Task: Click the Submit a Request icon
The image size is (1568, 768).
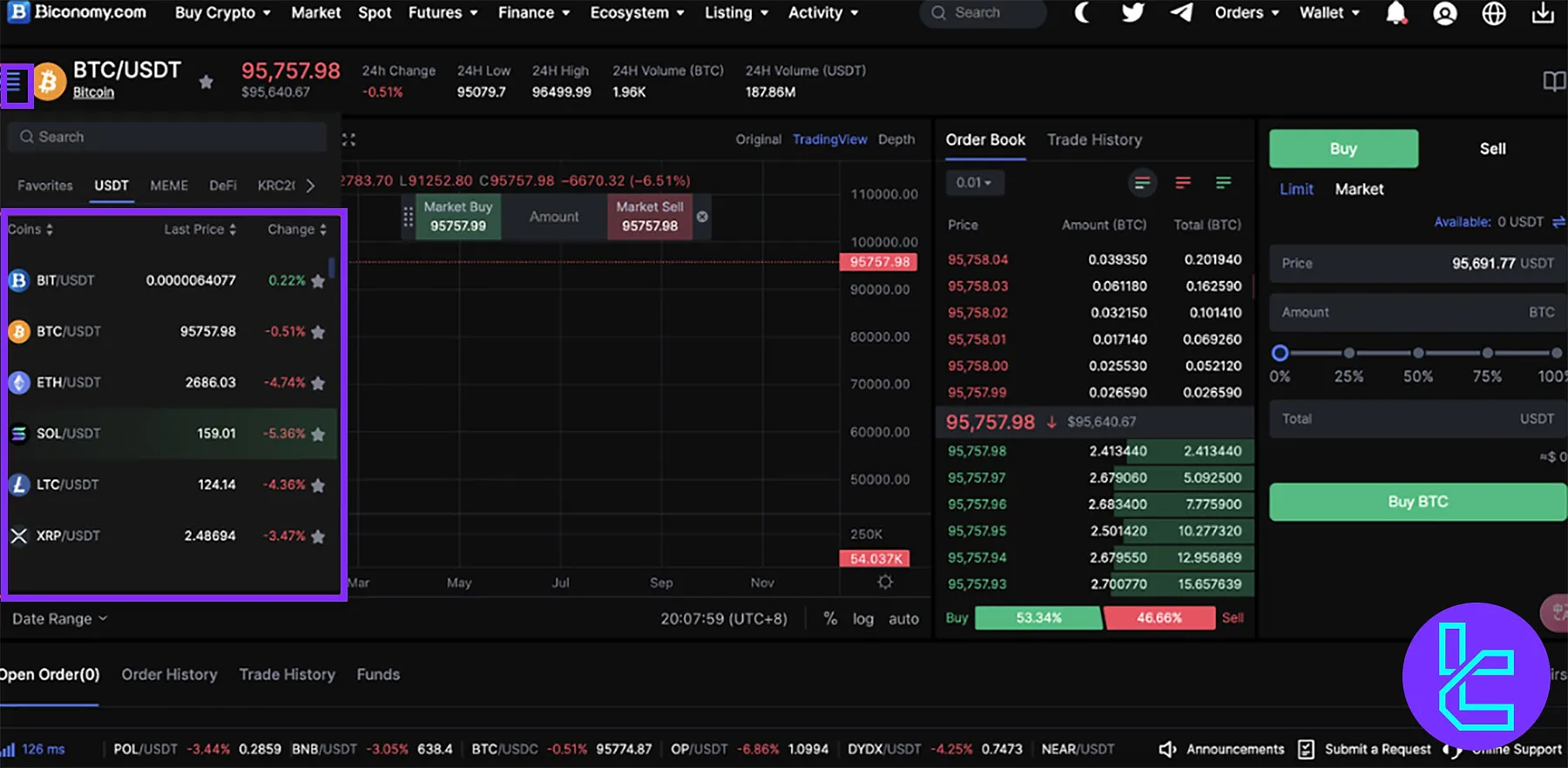Action: click(x=1306, y=749)
